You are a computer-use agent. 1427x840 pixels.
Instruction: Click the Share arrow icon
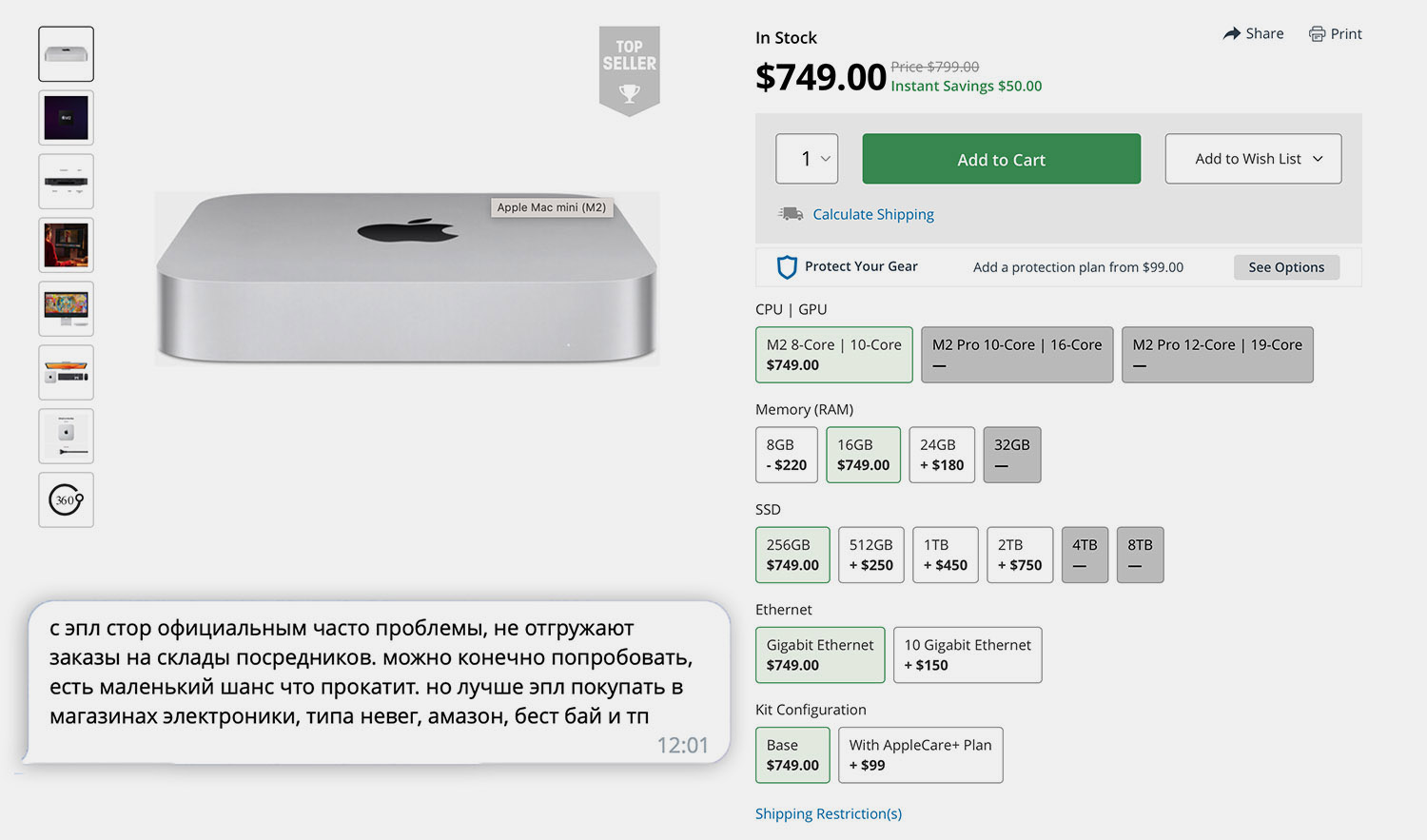click(1232, 33)
